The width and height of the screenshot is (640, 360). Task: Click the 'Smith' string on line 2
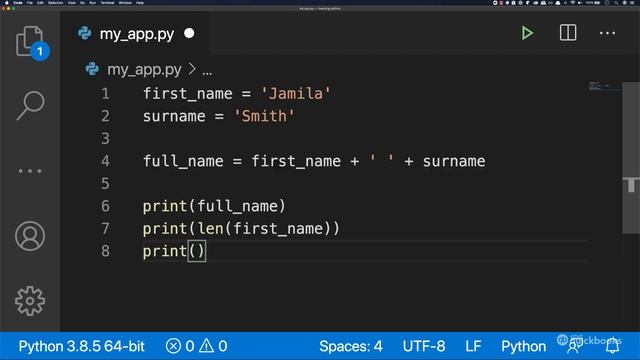(x=264, y=116)
